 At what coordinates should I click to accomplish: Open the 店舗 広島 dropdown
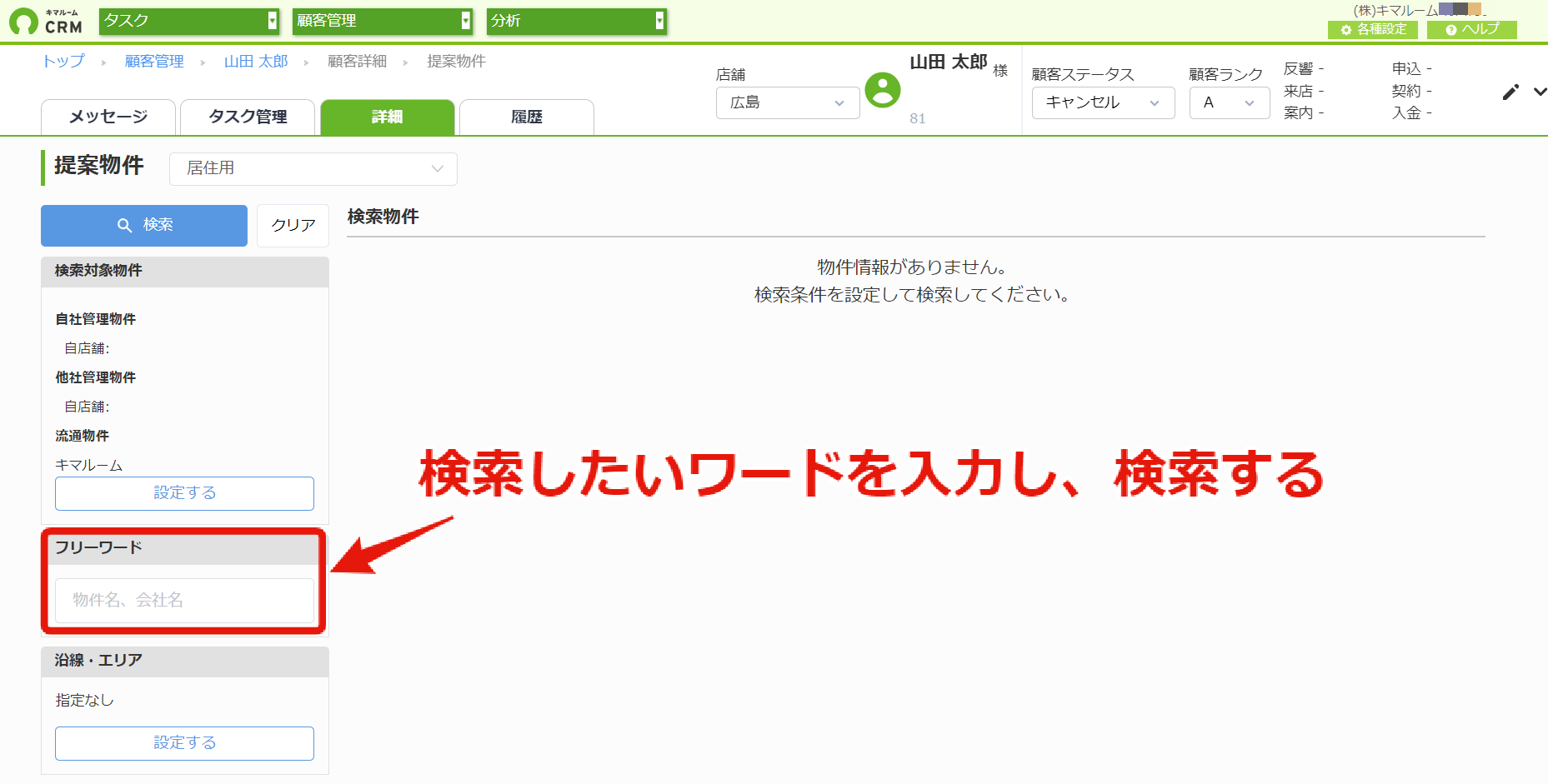coord(788,102)
